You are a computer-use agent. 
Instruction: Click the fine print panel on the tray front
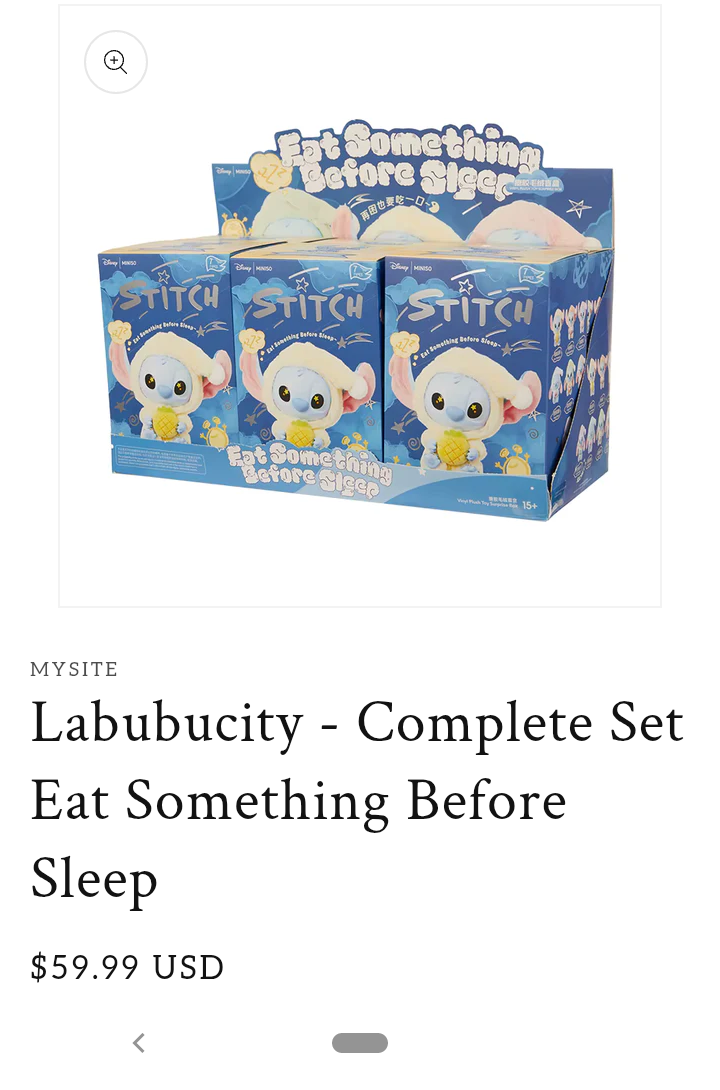coord(158,459)
